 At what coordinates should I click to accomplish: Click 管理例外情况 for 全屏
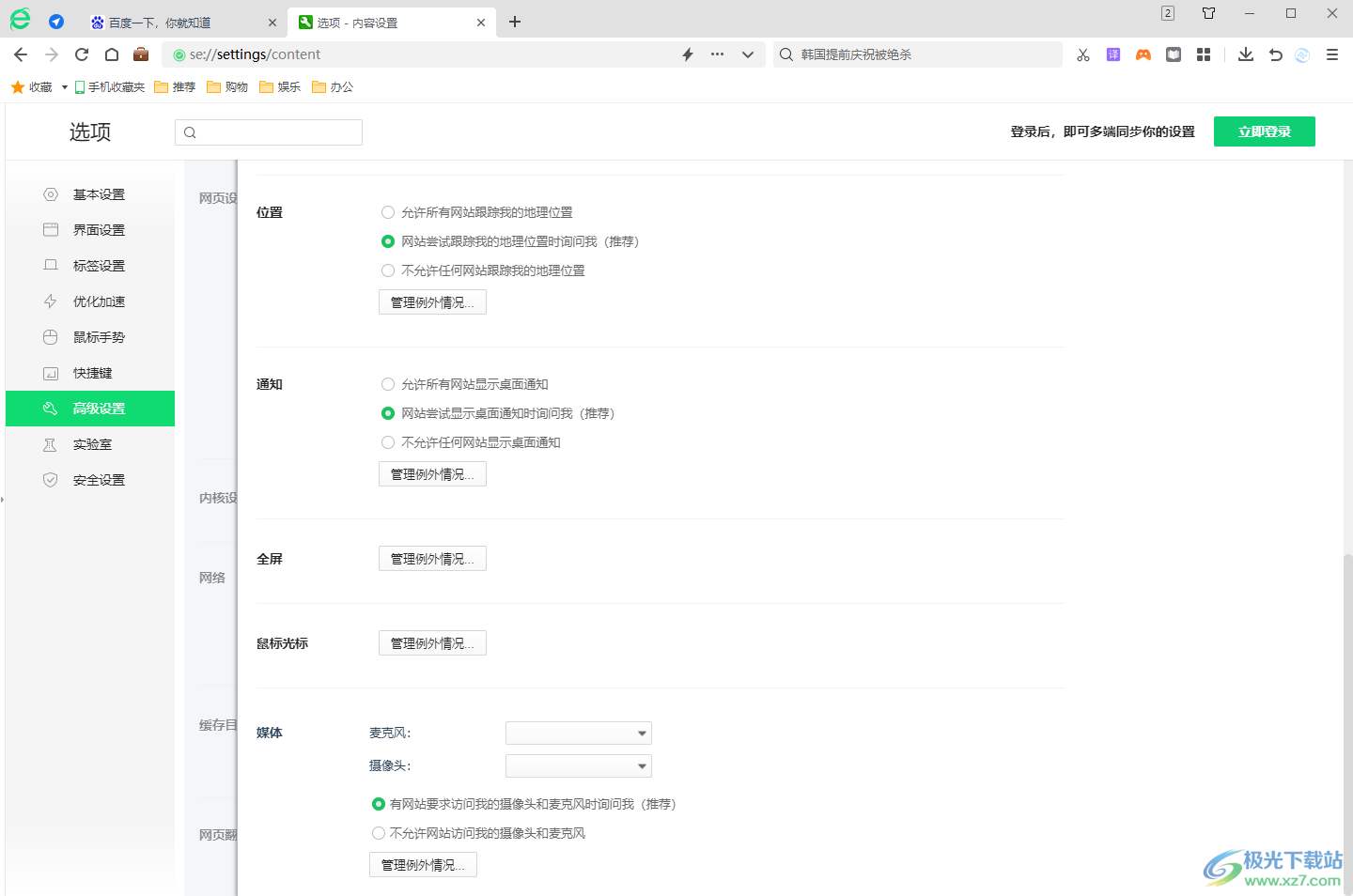432,559
